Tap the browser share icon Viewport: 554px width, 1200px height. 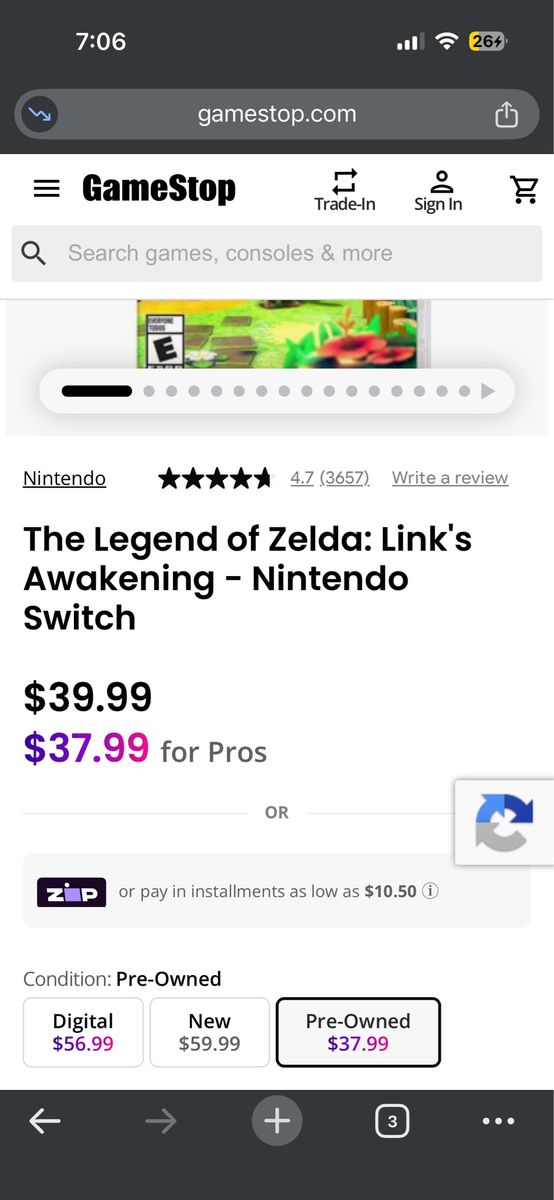[507, 114]
